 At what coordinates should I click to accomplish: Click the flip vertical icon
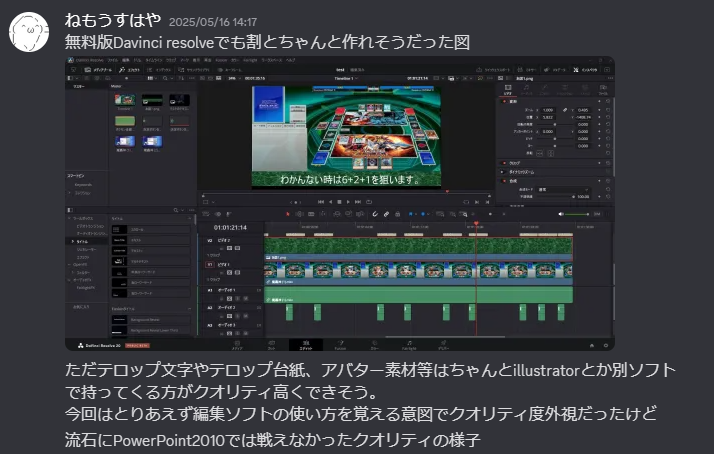(x=551, y=153)
